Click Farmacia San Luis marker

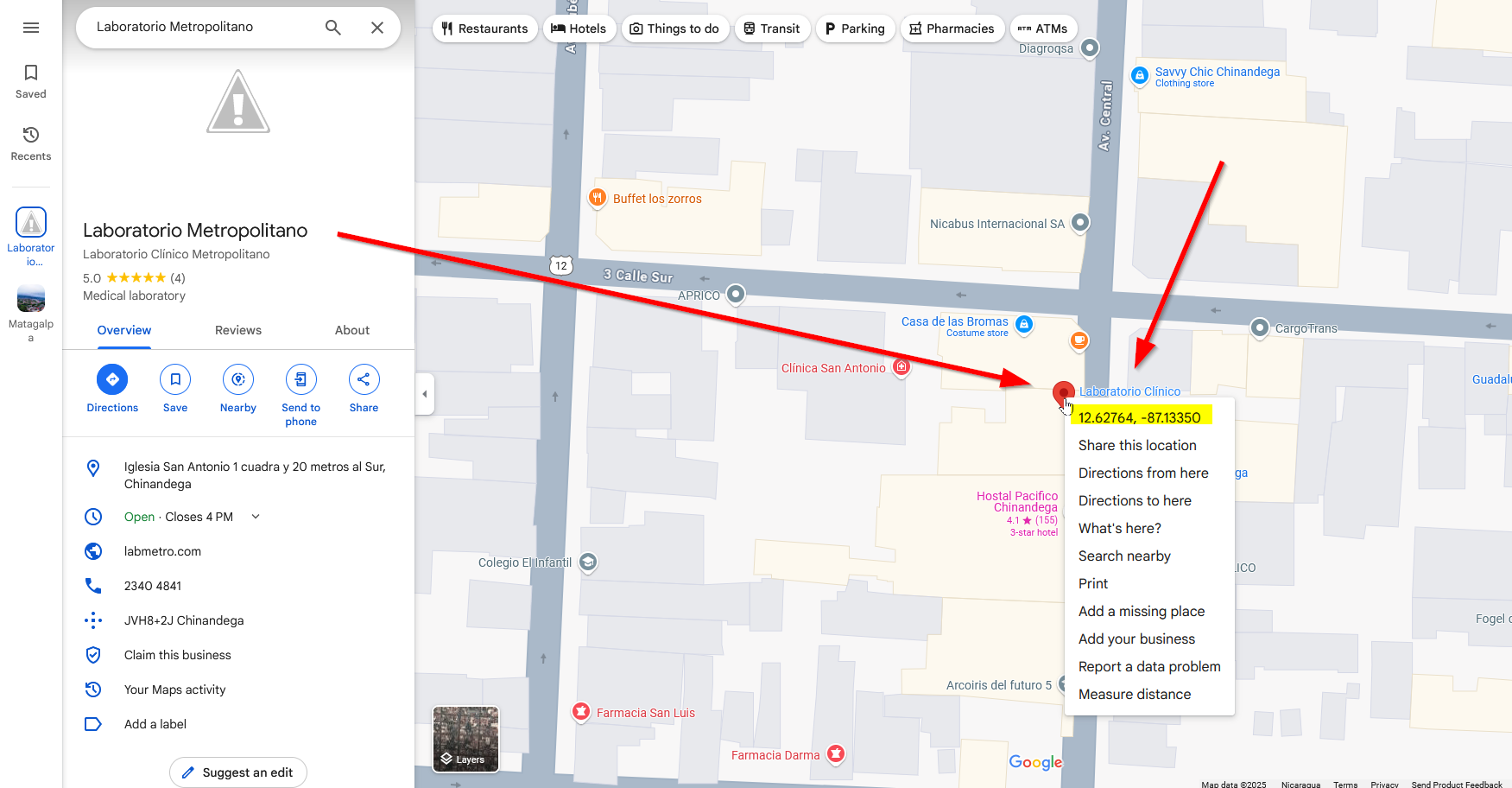(x=581, y=712)
